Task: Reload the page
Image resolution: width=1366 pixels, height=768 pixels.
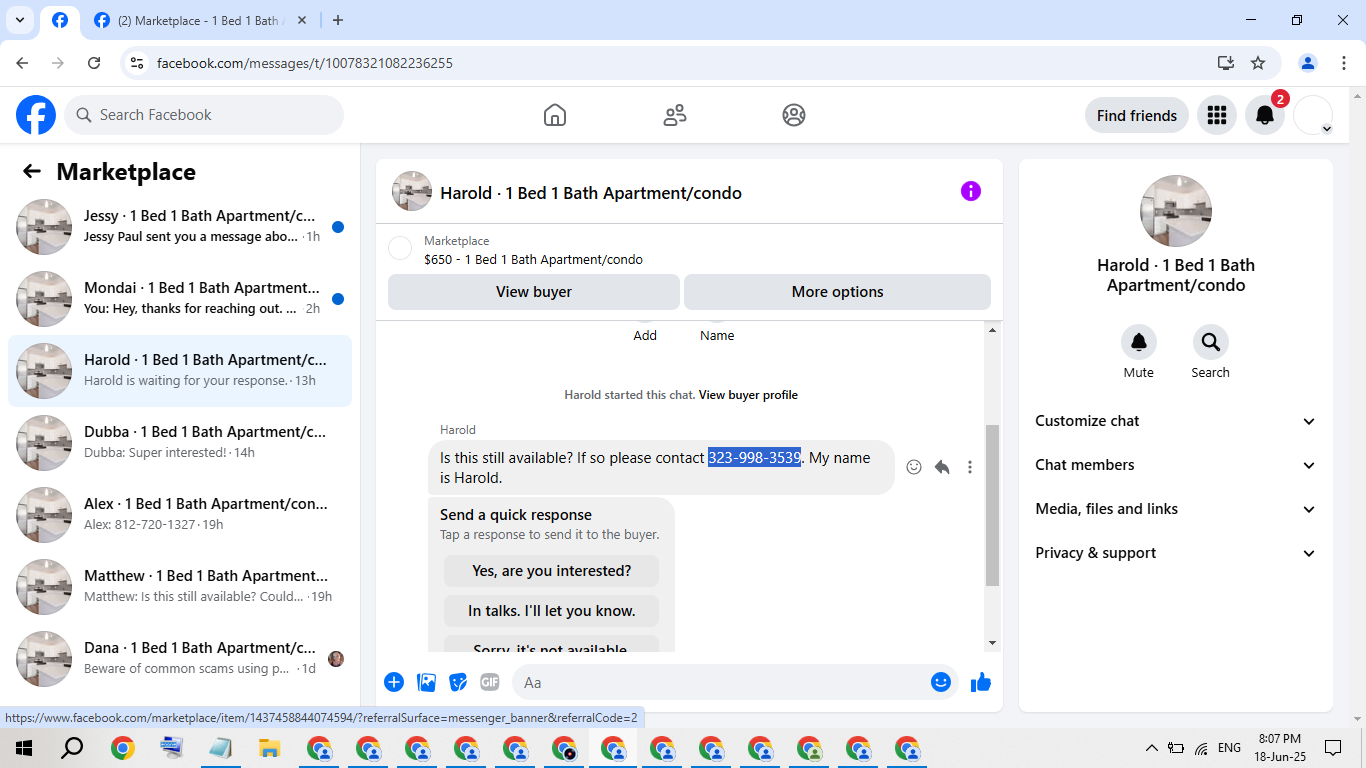Action: click(x=94, y=63)
